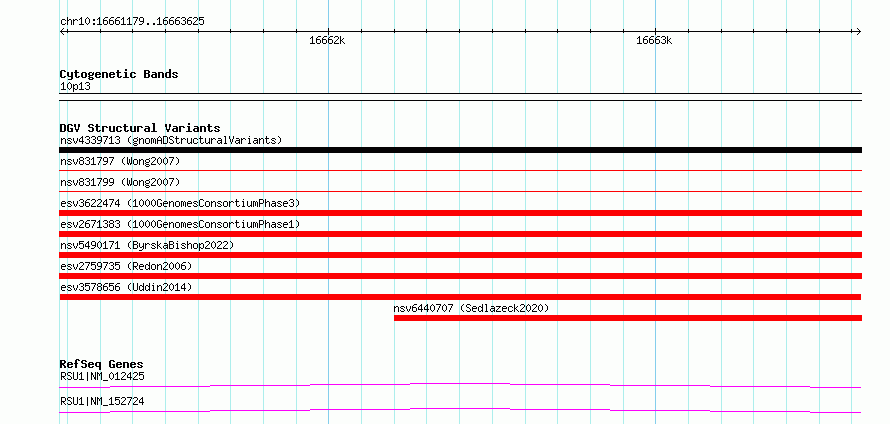Screen dimensions: 890x424
Task: Click the pink gene line under RSU1|NM_152724
Action: pos(460,410)
